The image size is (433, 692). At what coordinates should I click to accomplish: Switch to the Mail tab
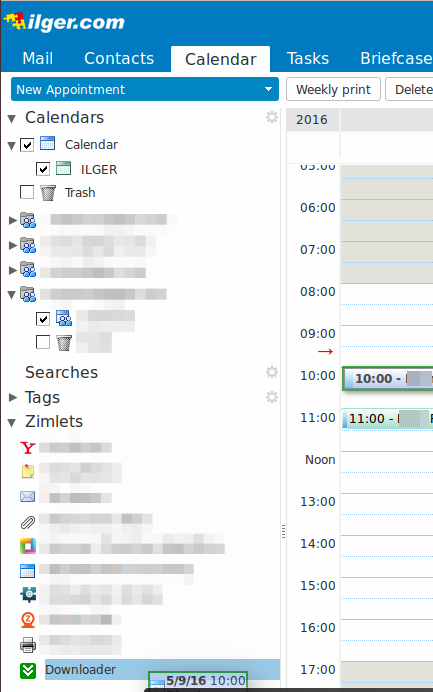pyautogui.click(x=38, y=58)
